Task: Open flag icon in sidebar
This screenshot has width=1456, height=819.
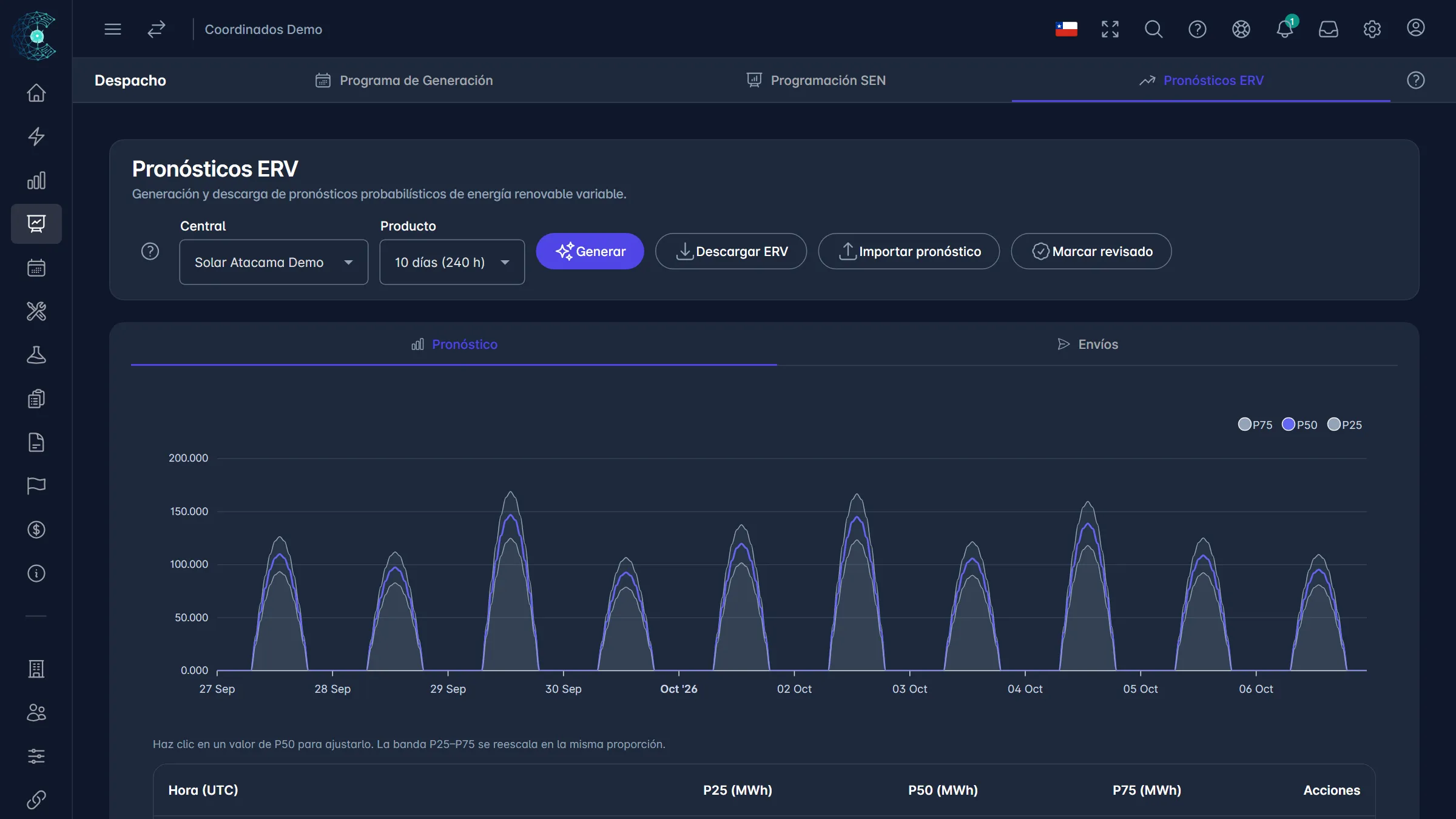Action: [x=36, y=486]
